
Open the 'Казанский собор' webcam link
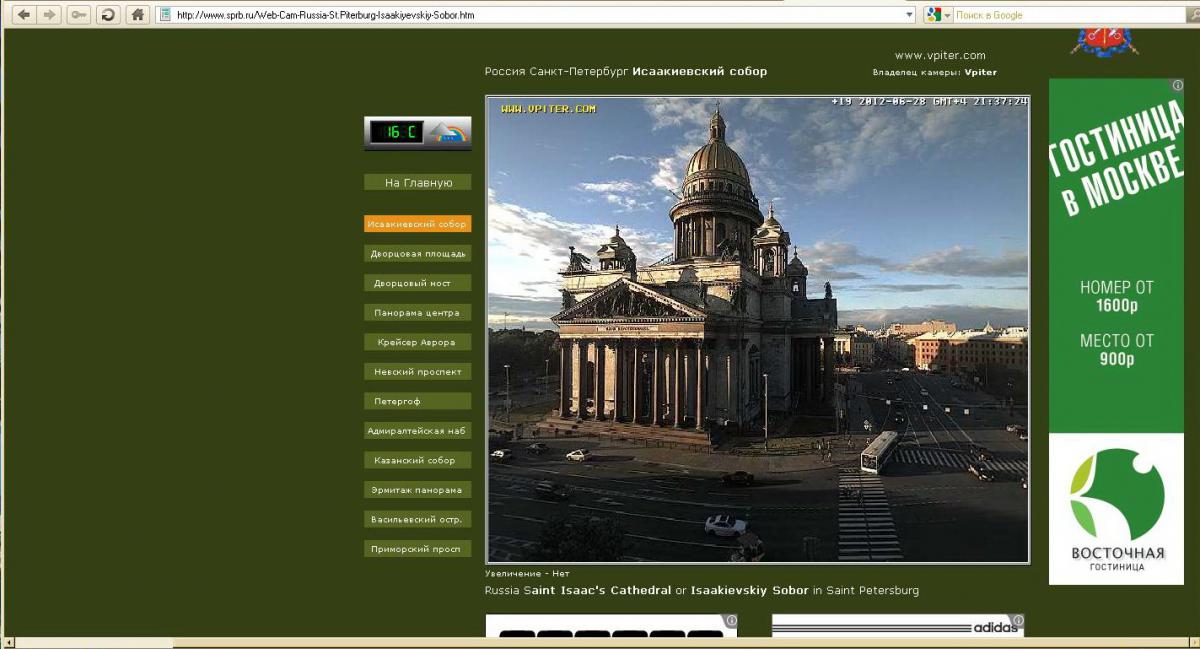coord(417,460)
